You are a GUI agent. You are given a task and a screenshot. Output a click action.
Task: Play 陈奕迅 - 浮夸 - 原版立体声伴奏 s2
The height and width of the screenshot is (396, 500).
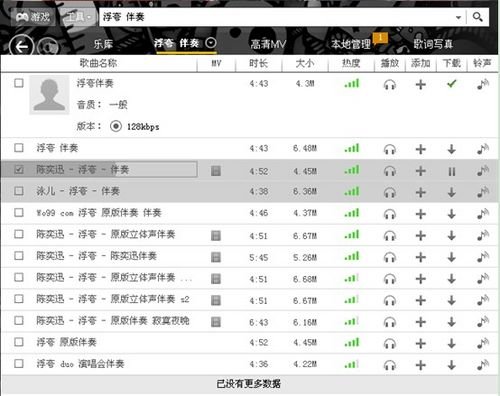pyautogui.click(x=390, y=300)
